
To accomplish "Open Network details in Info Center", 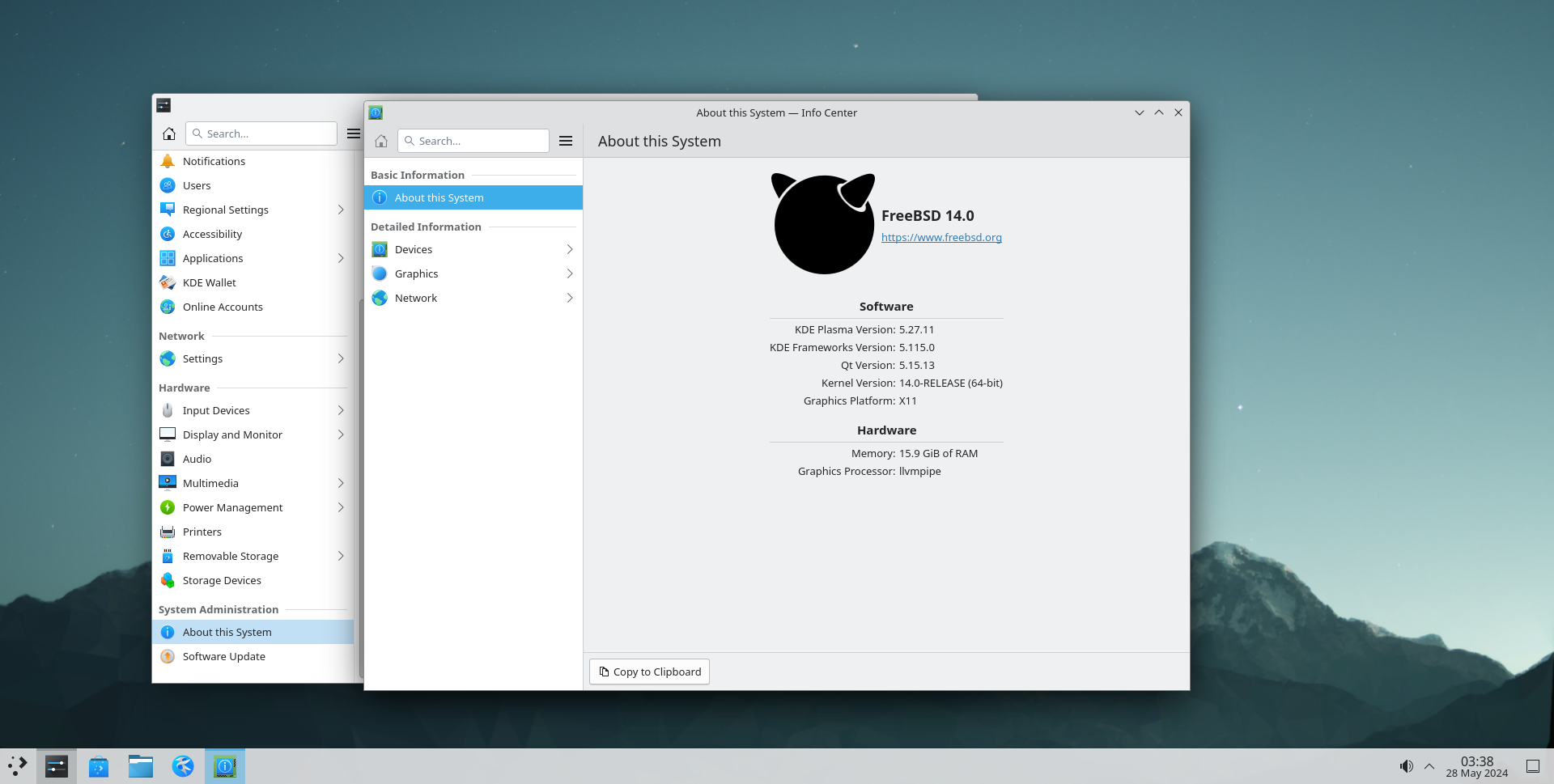I will tap(416, 298).
